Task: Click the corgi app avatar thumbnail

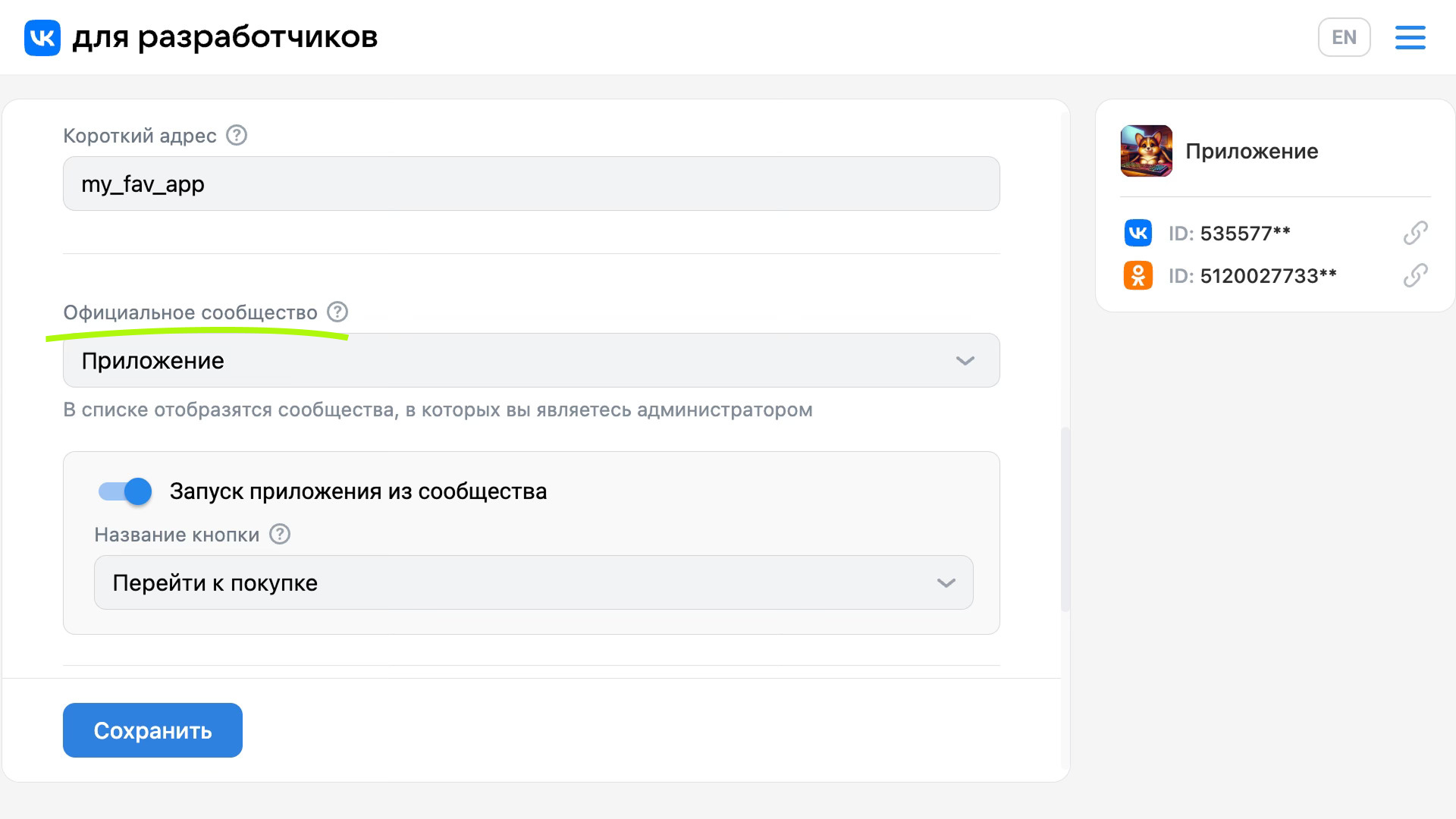Action: (x=1146, y=151)
